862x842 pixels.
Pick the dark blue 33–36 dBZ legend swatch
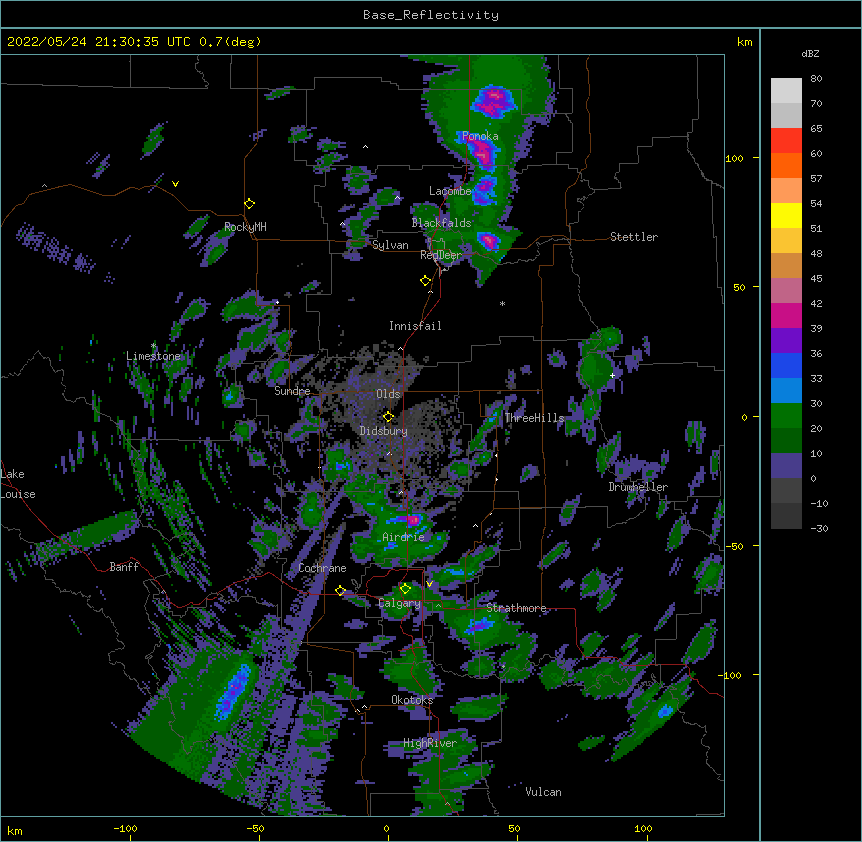(786, 365)
